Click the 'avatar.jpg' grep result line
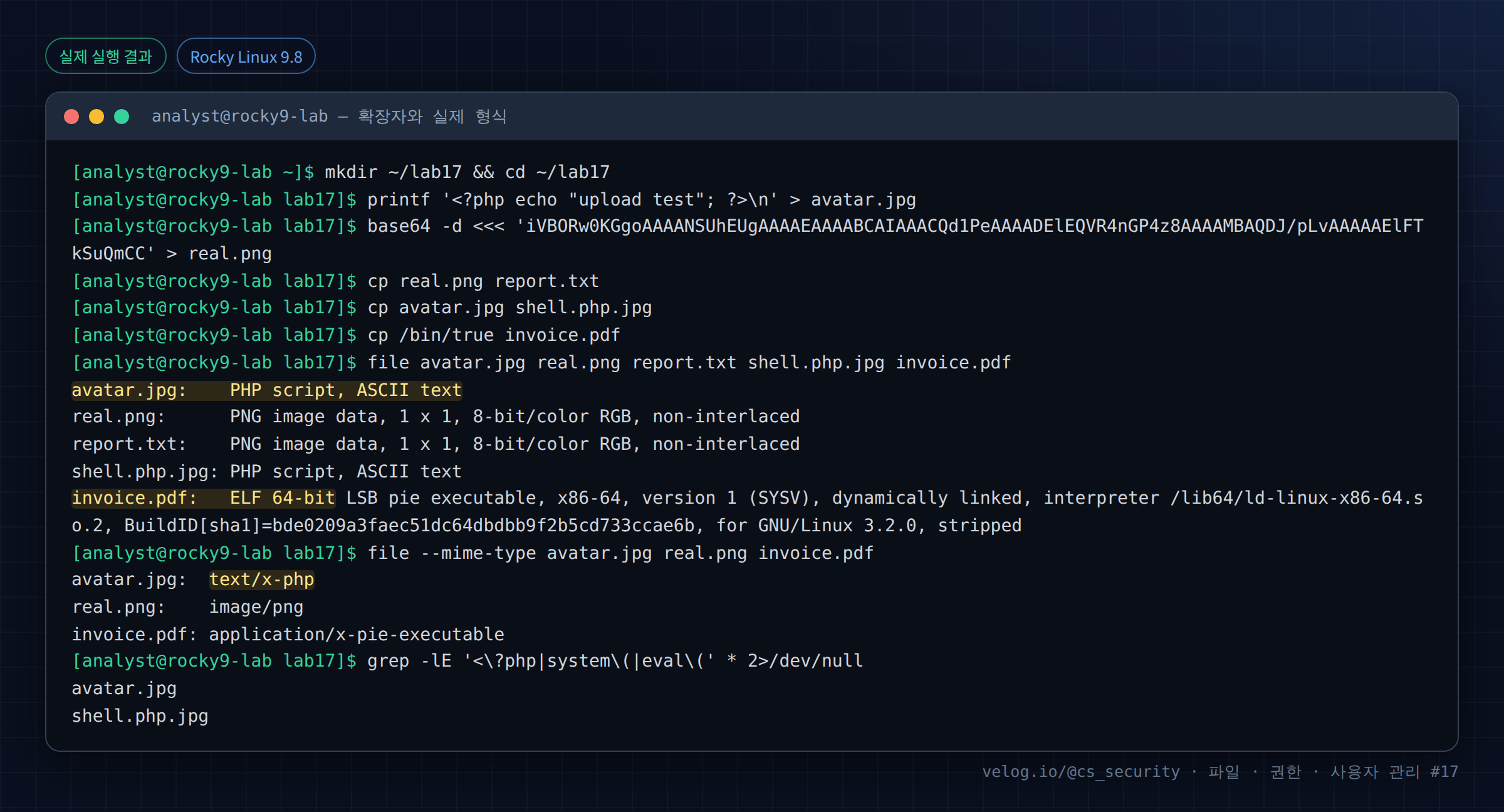1504x812 pixels. [125, 688]
